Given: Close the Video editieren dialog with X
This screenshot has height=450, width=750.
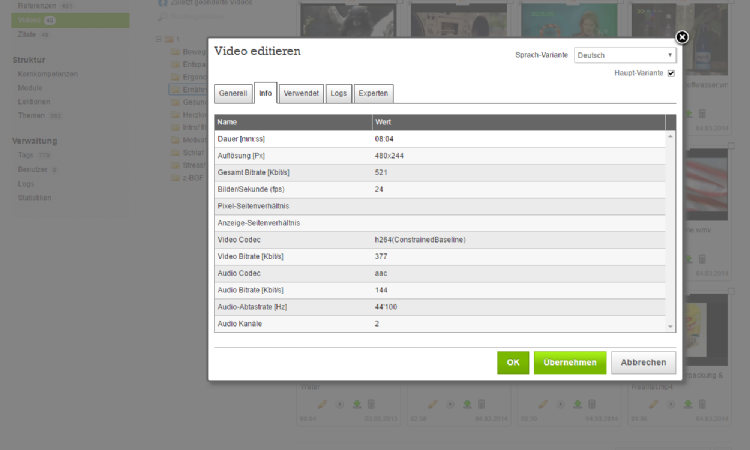Looking at the screenshot, I should pyautogui.click(x=682, y=37).
